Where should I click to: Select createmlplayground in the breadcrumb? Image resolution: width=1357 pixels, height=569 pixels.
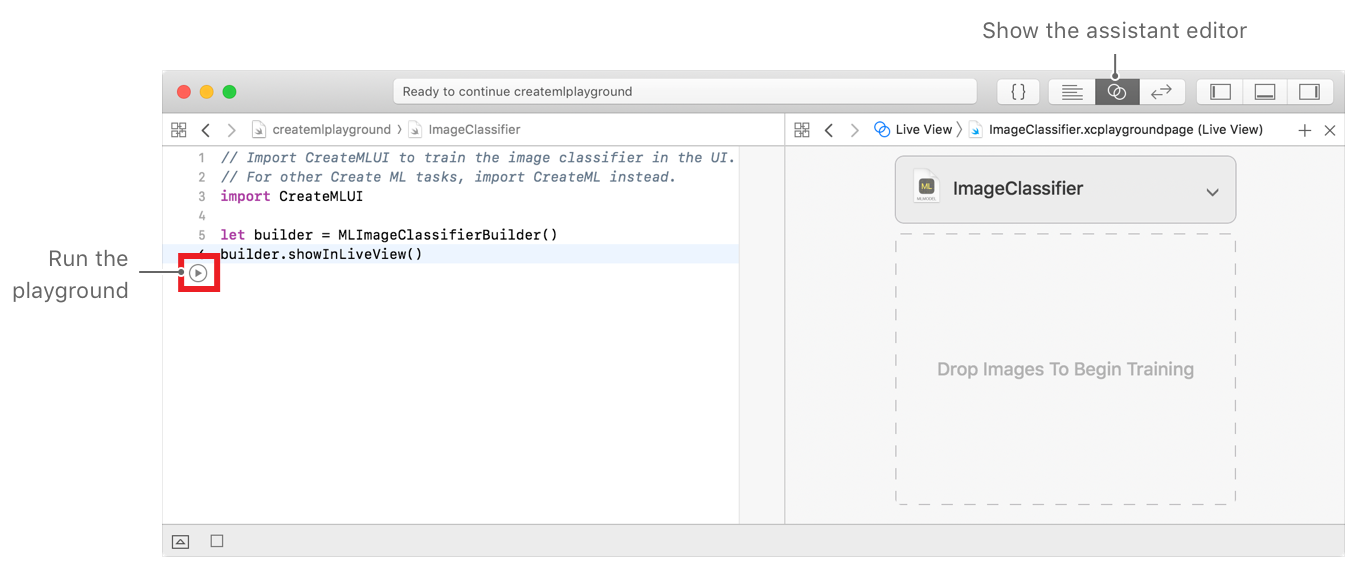331,130
